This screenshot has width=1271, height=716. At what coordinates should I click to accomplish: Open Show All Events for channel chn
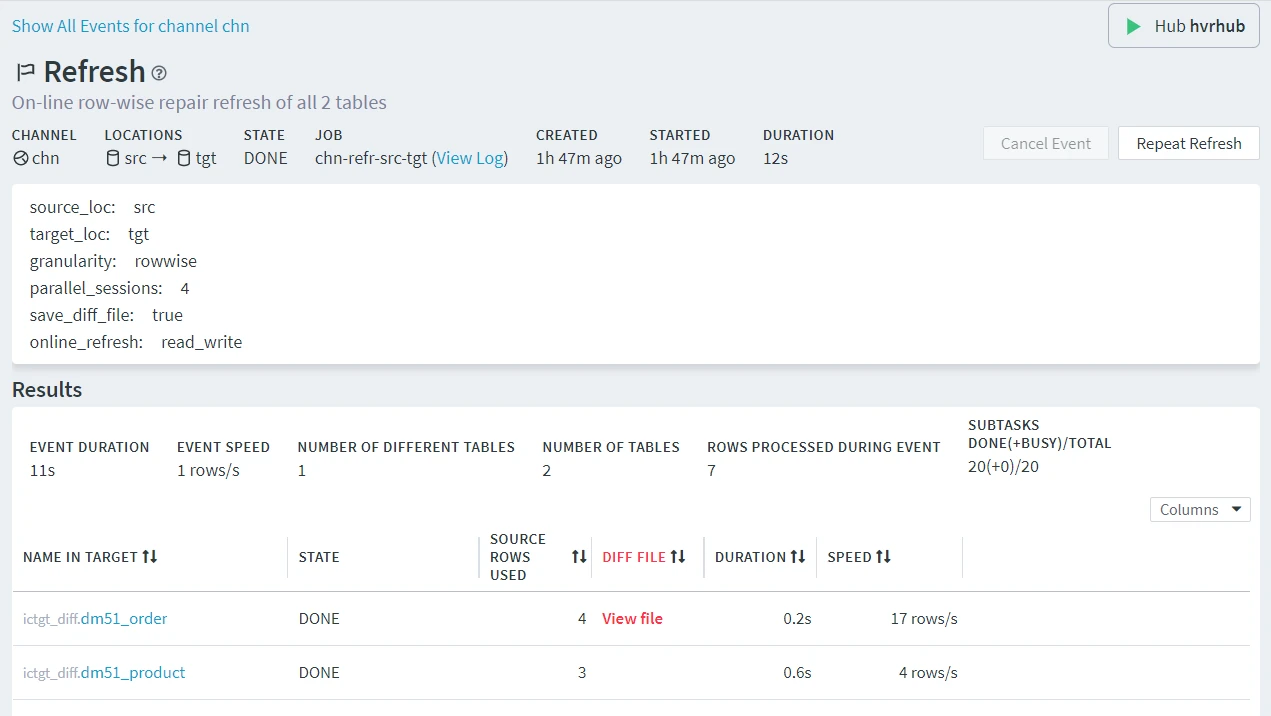pyautogui.click(x=130, y=25)
